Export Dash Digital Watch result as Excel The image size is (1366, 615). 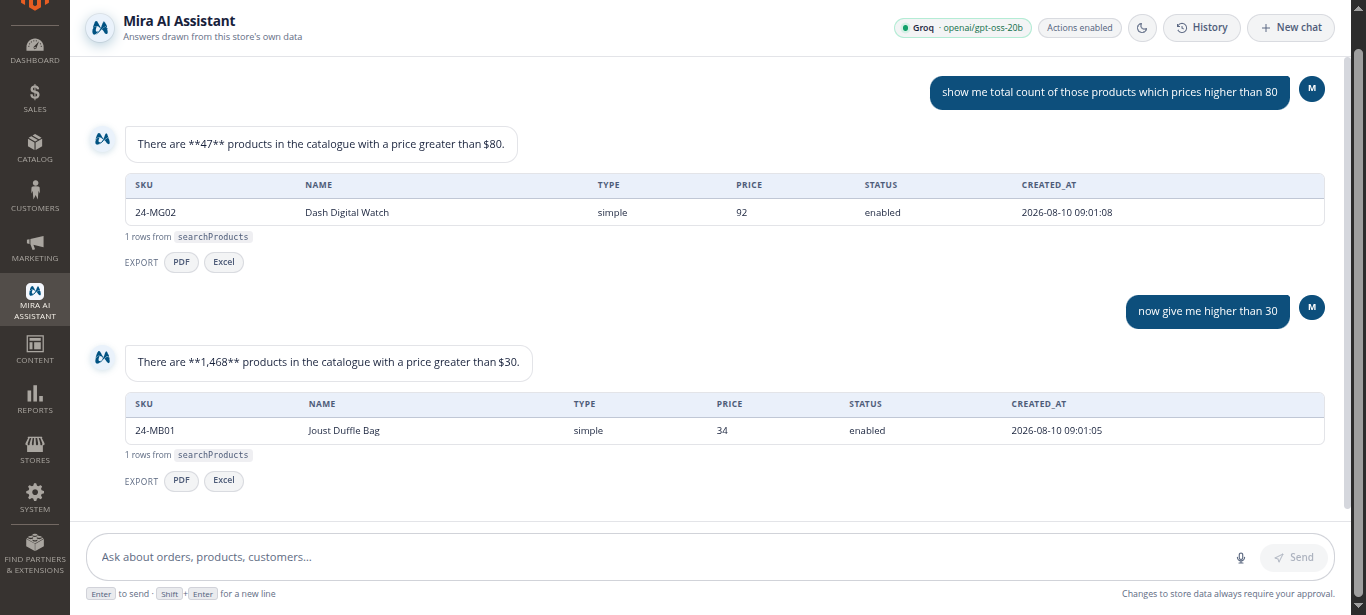click(x=224, y=262)
